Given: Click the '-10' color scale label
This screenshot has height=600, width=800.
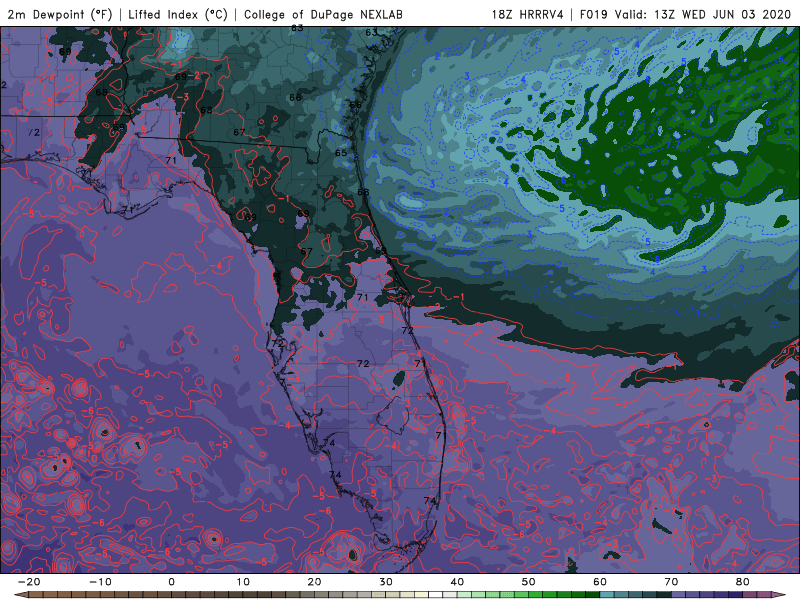Looking at the screenshot, I should [100, 582].
